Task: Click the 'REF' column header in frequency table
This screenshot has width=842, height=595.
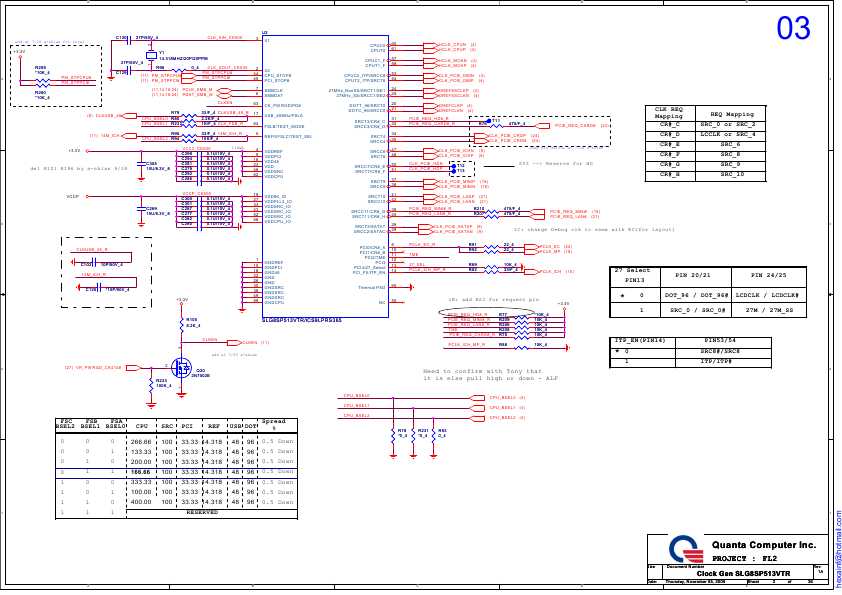Action: point(214,426)
